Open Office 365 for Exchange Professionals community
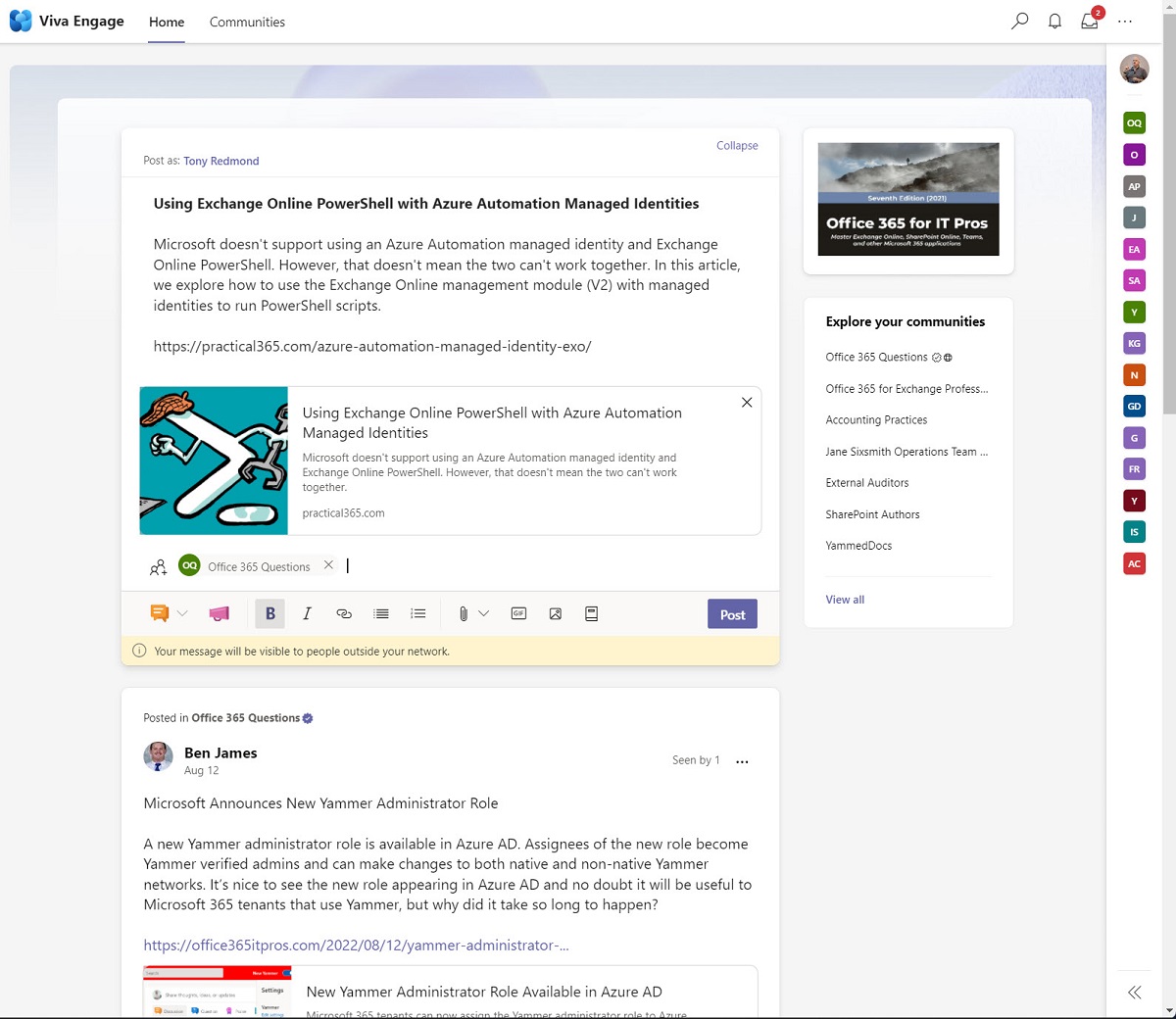 point(906,389)
